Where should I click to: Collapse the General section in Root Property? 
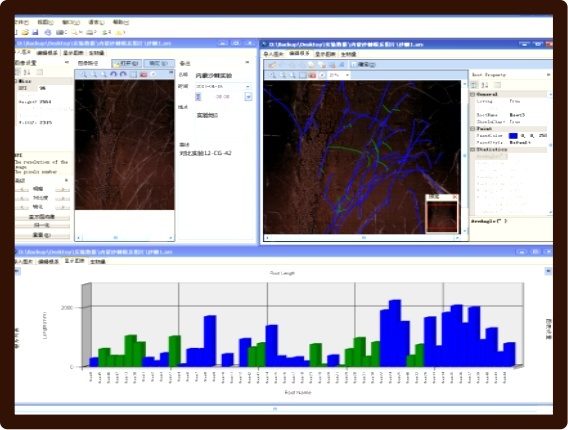(x=472, y=94)
